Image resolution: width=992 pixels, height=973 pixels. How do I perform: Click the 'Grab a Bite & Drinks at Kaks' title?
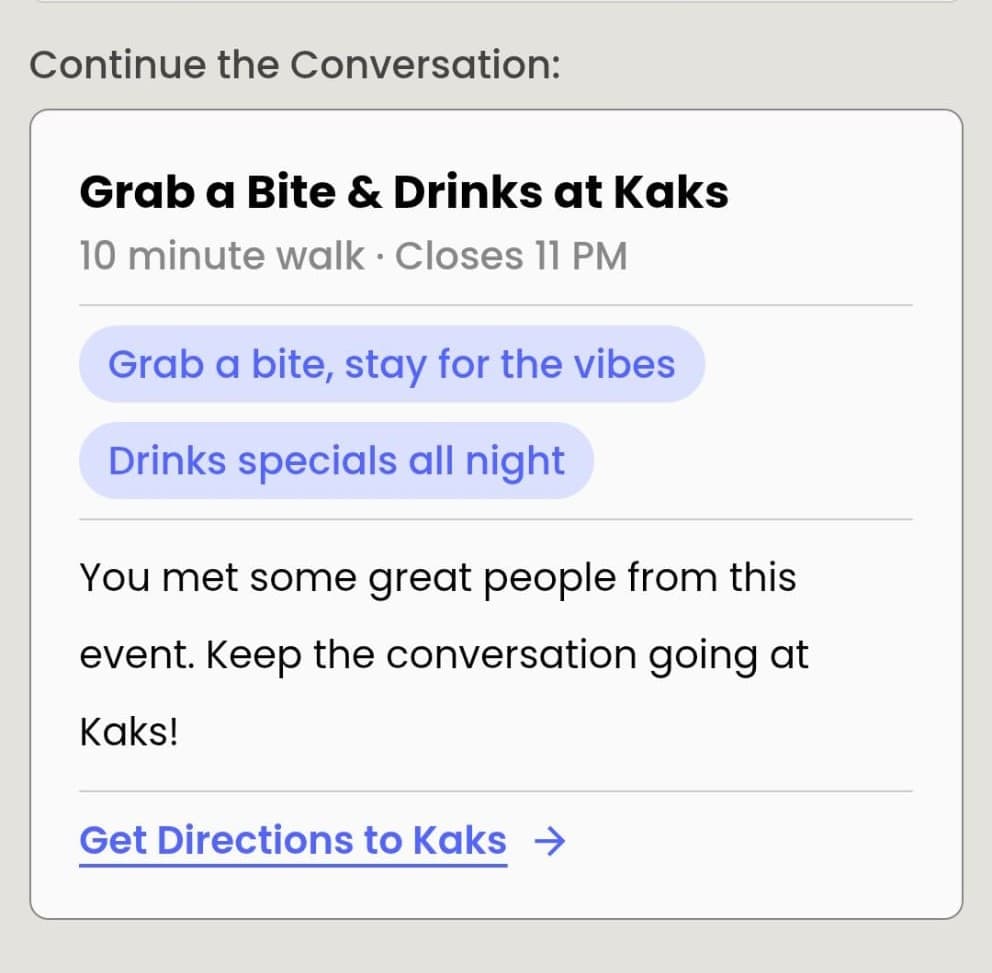point(403,192)
